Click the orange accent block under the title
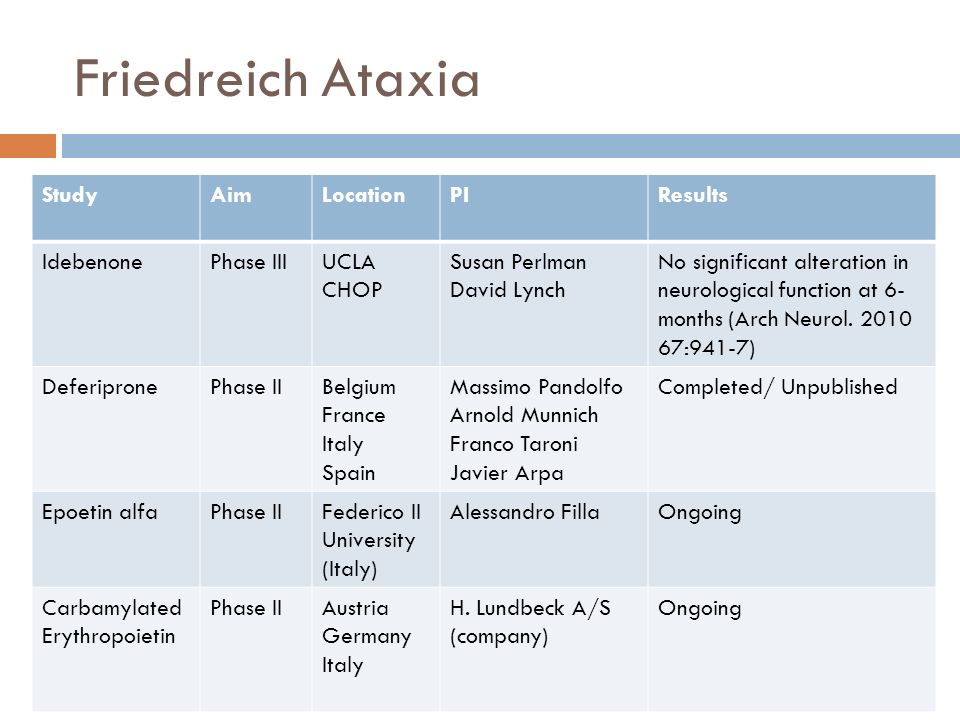This screenshot has height=720, width=960. 28,146
